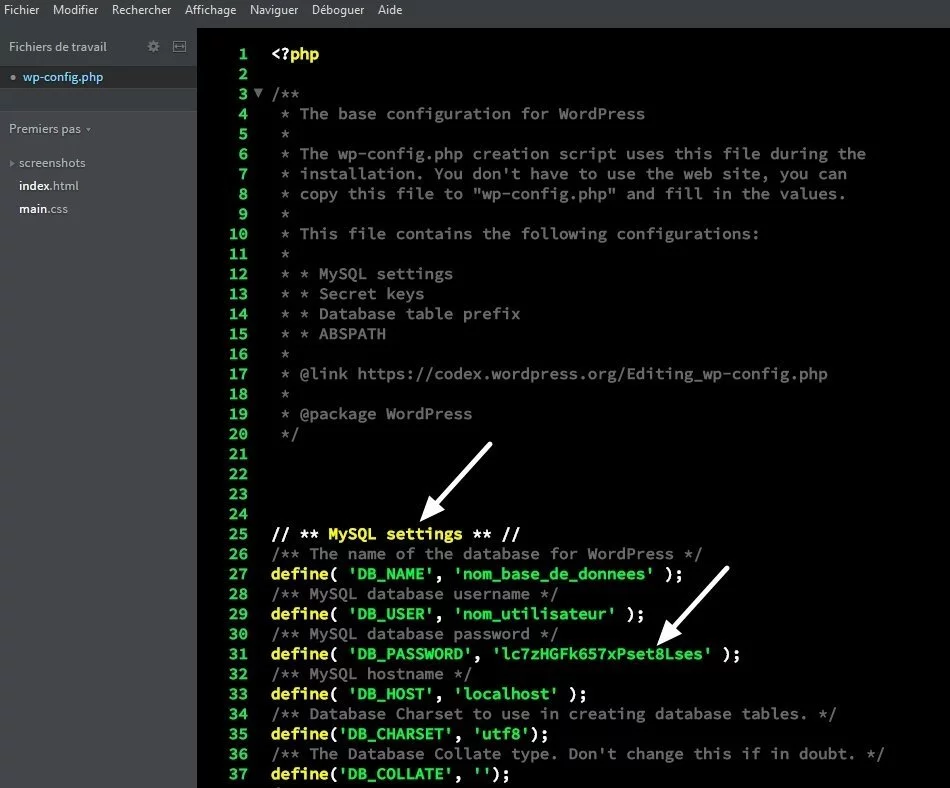Click the codex.wordpress.org URL on line 17

[592, 374]
